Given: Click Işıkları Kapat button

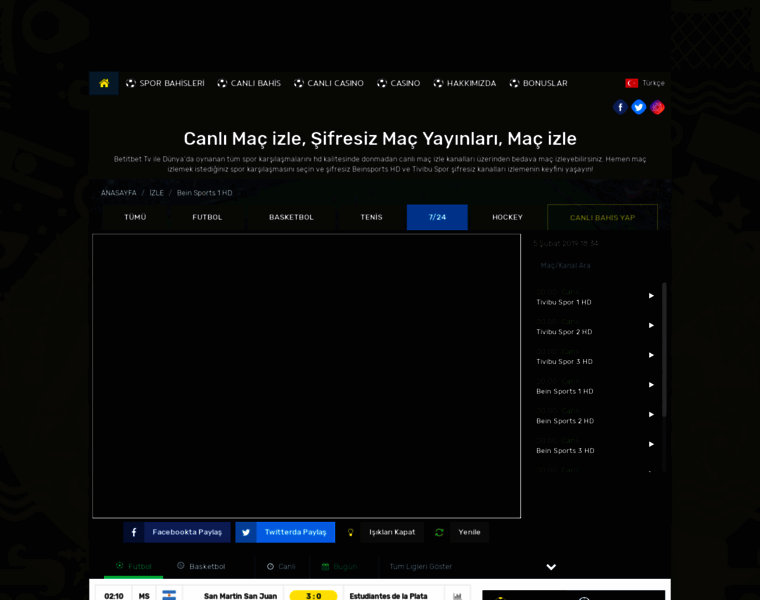Looking at the screenshot, I should pos(392,532).
